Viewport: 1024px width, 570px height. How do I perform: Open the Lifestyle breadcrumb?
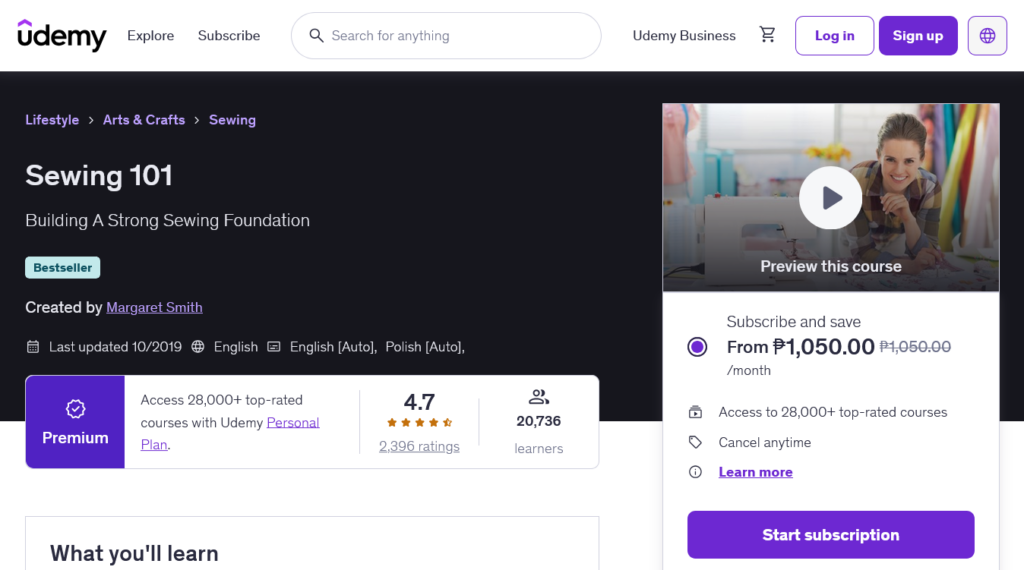pyautogui.click(x=52, y=120)
